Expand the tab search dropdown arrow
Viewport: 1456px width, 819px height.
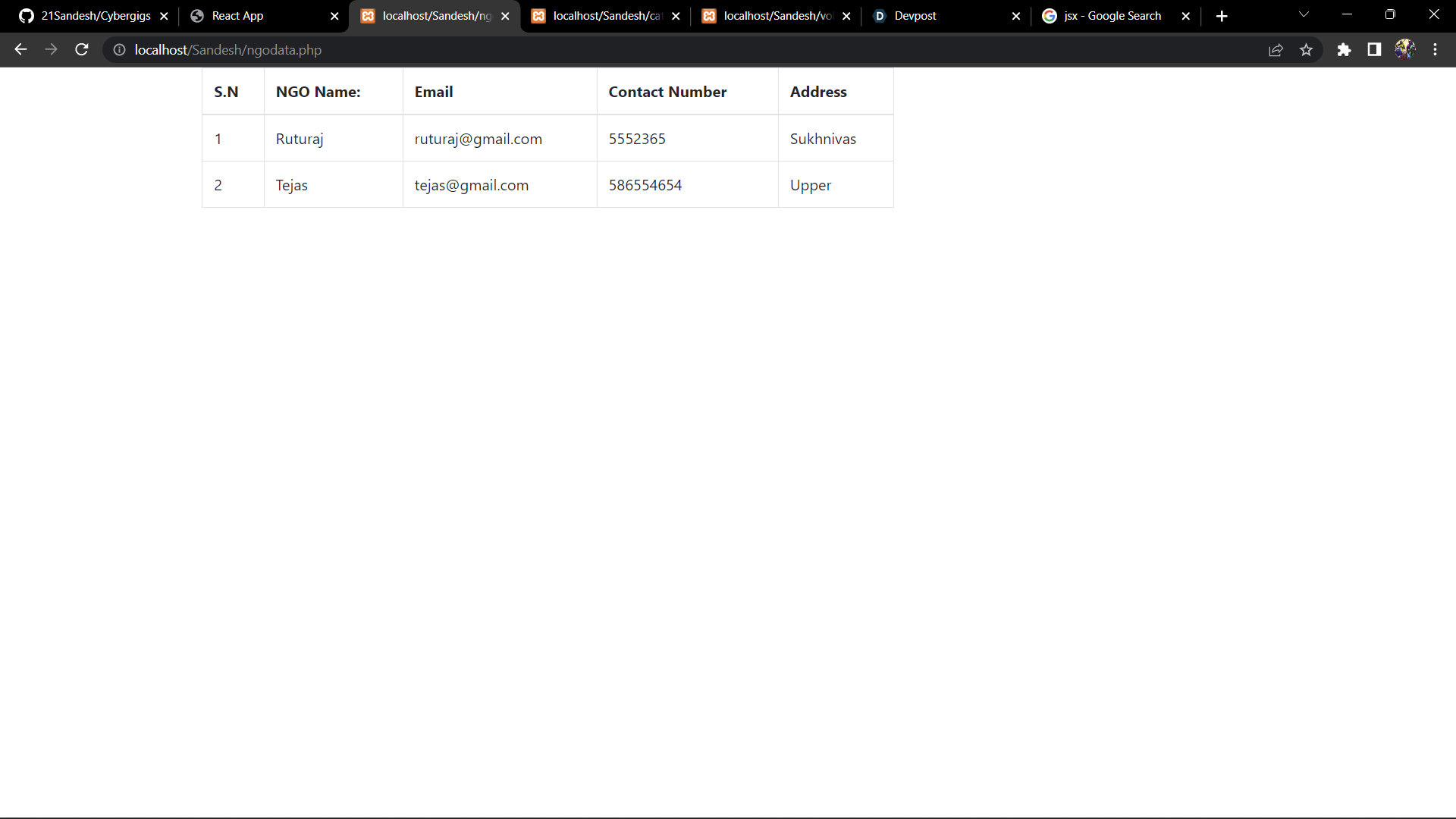click(1304, 14)
